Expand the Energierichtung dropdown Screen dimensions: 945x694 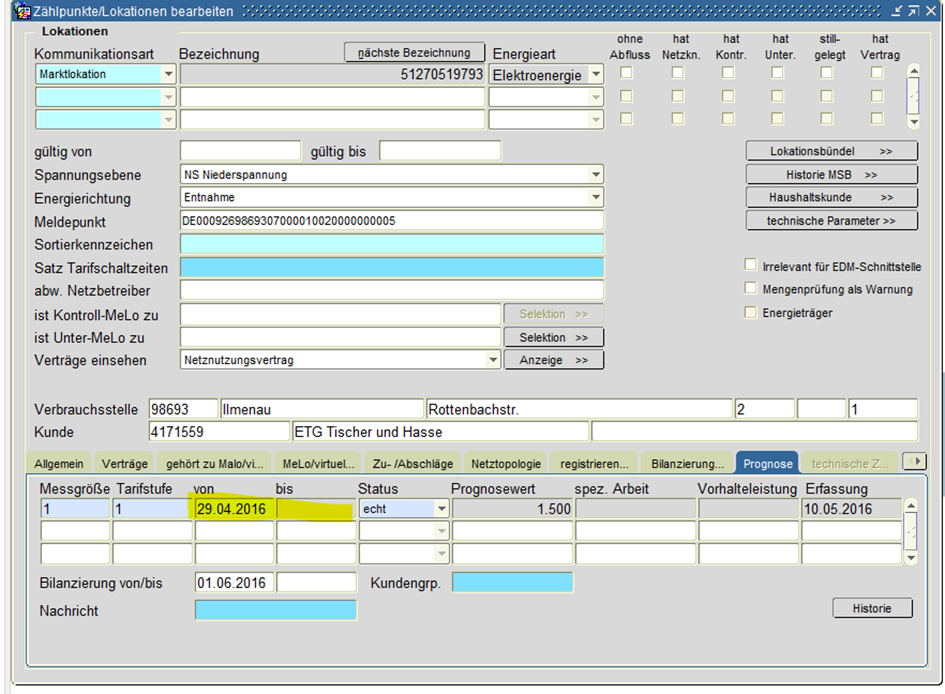pyautogui.click(x=596, y=198)
